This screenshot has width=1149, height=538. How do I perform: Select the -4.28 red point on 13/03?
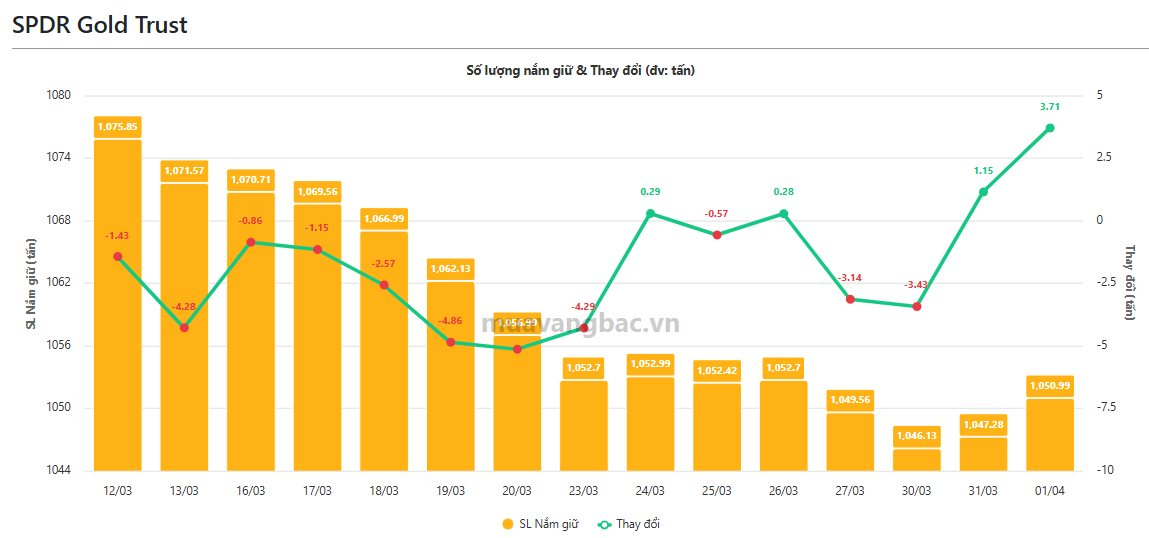184,328
